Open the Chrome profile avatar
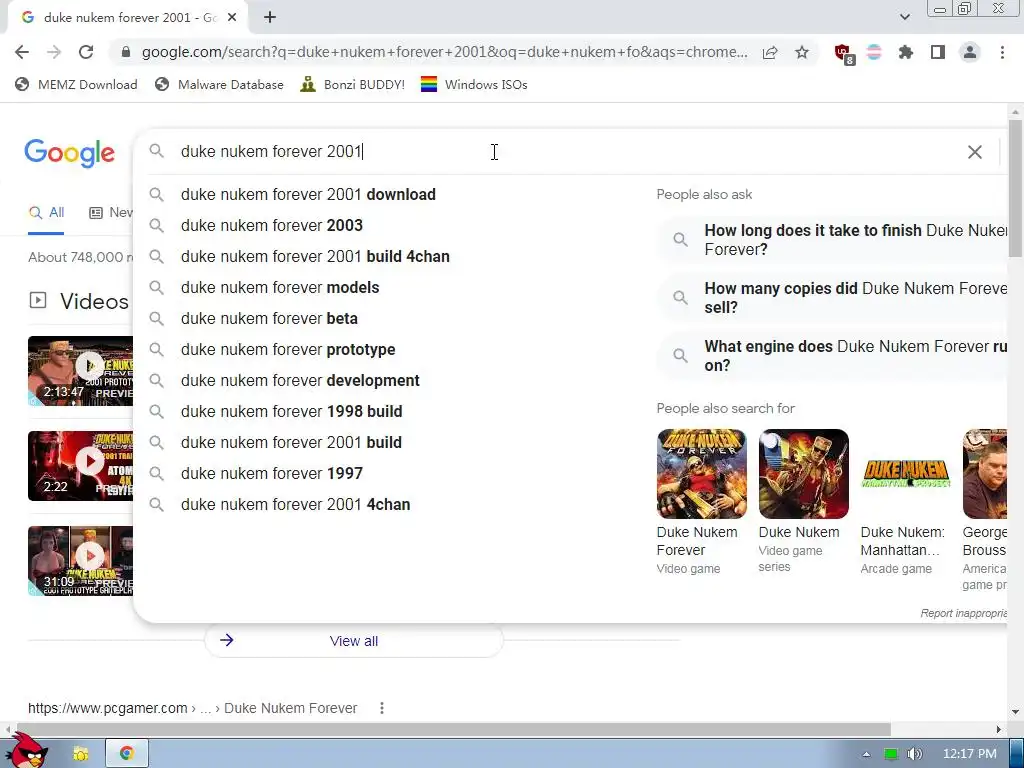The height and width of the screenshot is (768, 1024). pyautogui.click(x=970, y=52)
